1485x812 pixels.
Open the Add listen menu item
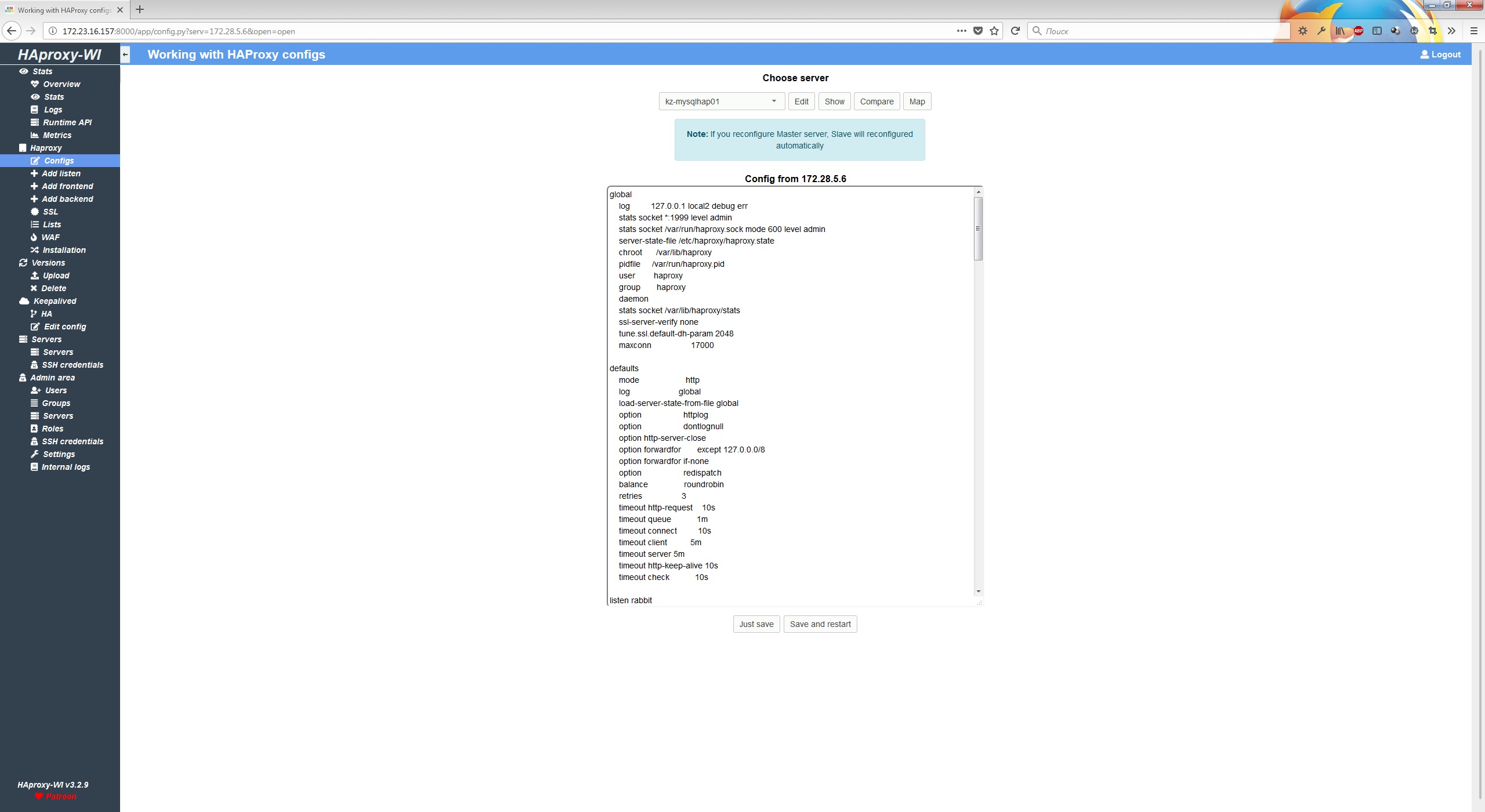point(61,173)
